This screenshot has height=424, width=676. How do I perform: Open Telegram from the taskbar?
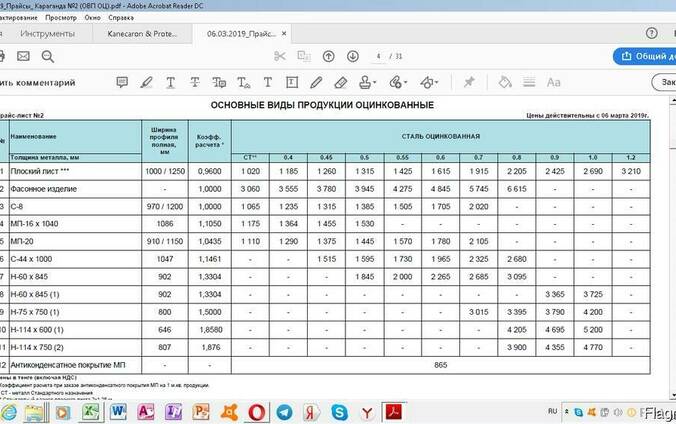click(284, 412)
